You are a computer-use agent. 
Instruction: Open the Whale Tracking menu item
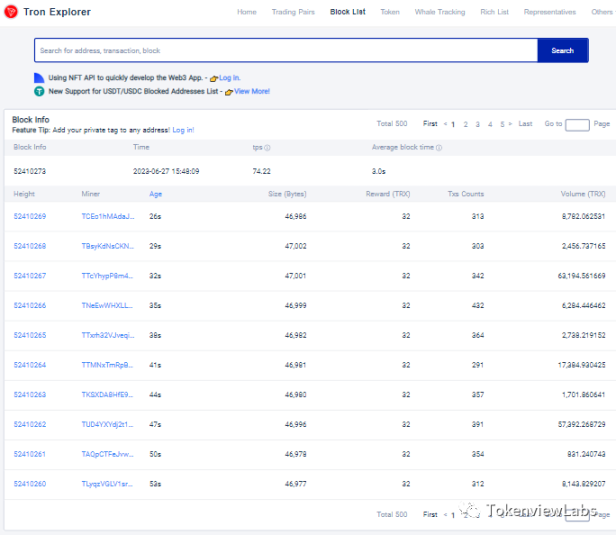439,12
